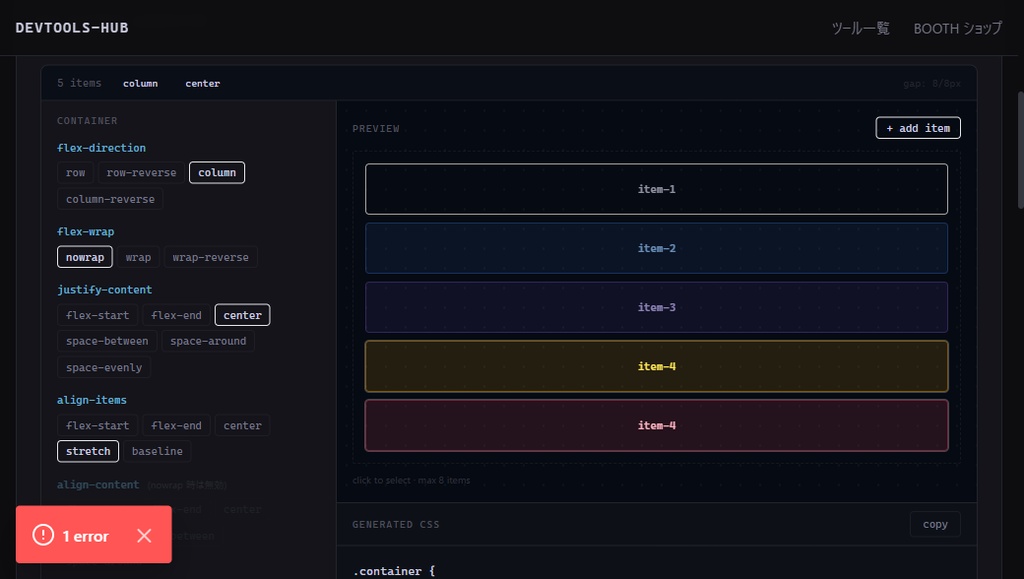The image size is (1024, 579).
Task: Select the yellow item-4 box
Action: pos(656,366)
